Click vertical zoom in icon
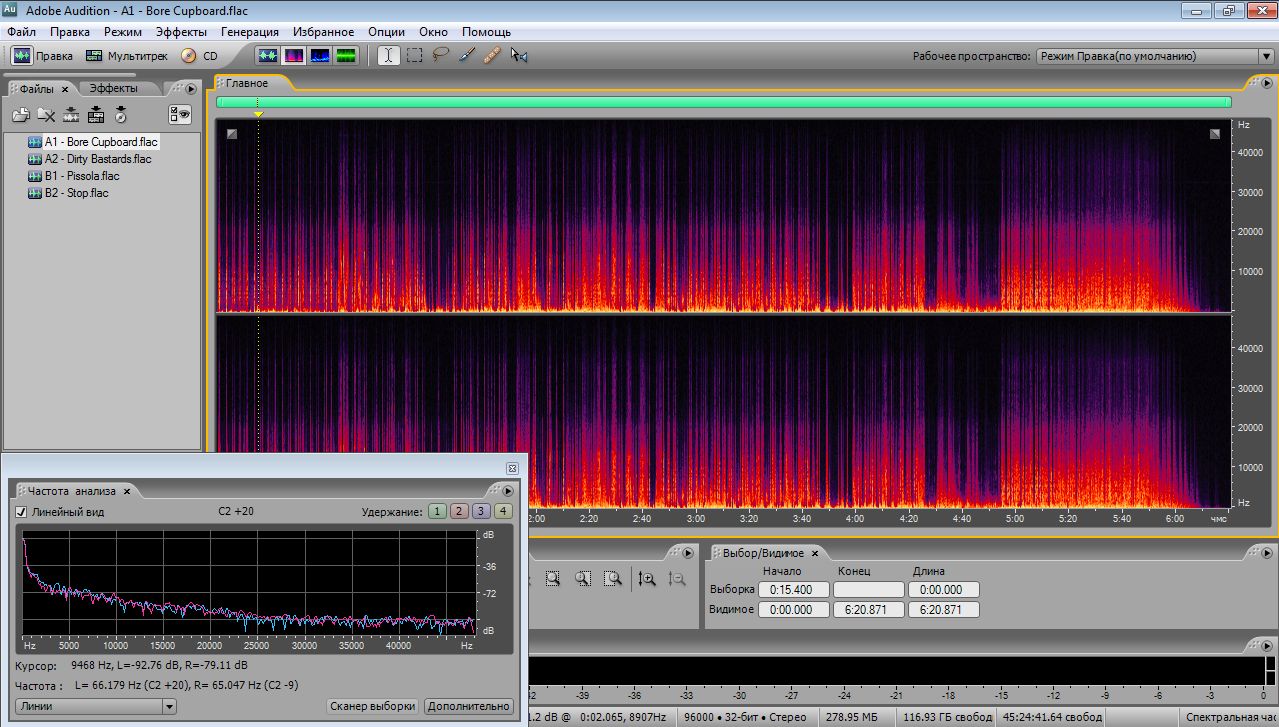The height and width of the screenshot is (727, 1279). [647, 578]
